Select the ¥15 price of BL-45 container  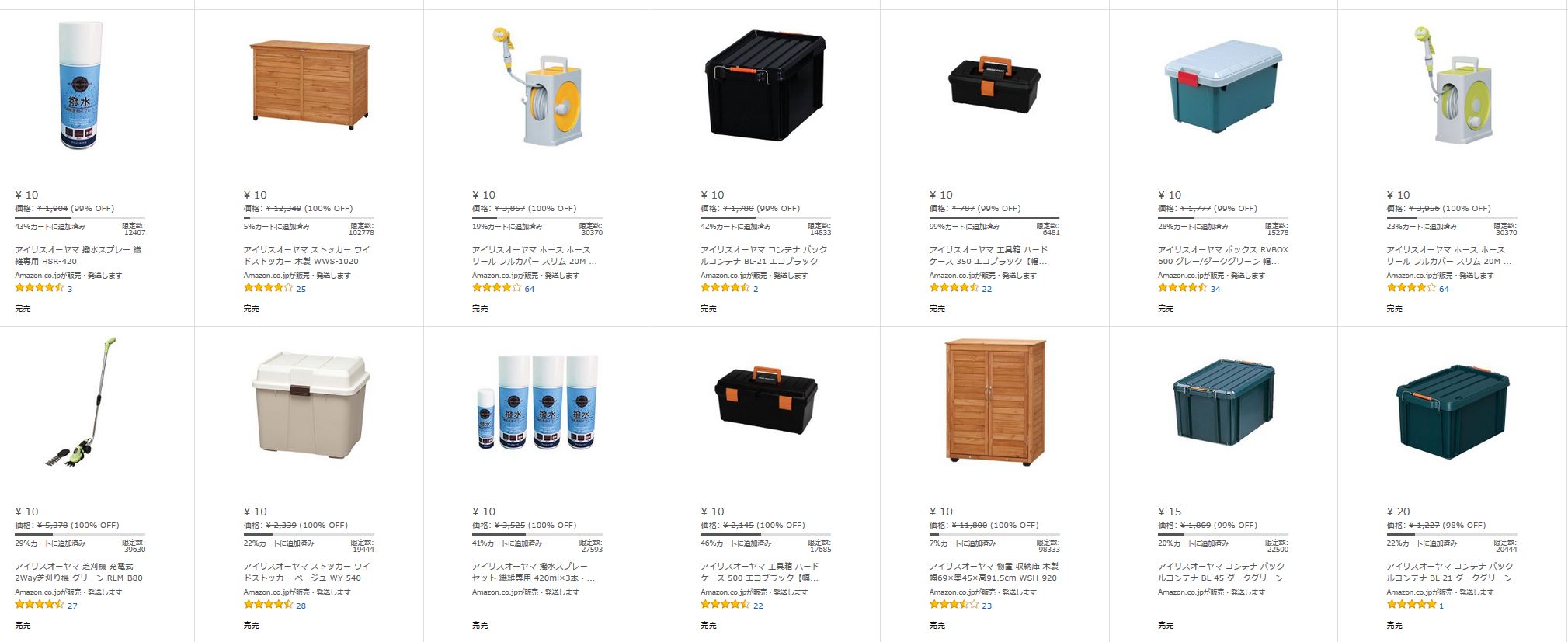(1170, 512)
